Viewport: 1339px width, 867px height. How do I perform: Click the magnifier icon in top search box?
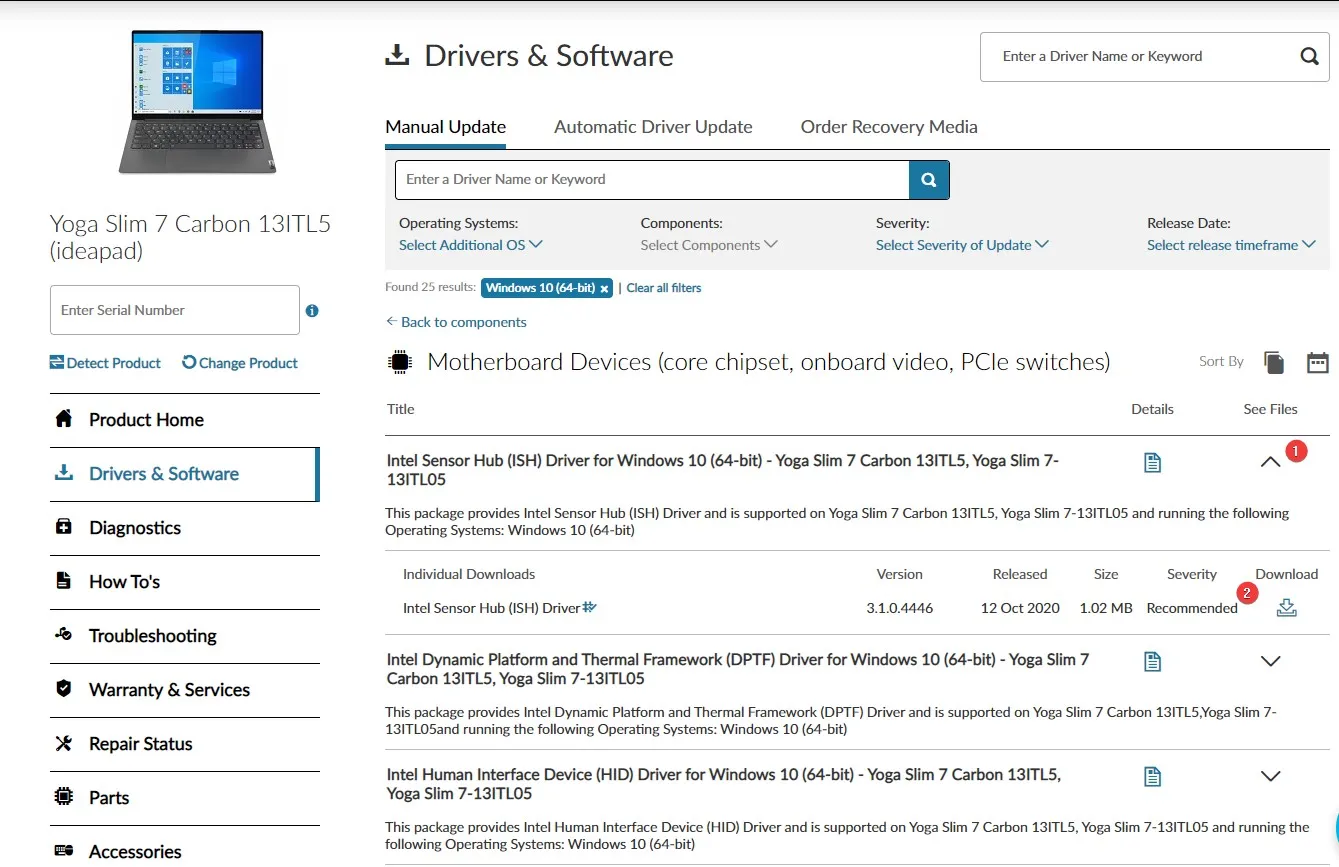tap(1309, 56)
